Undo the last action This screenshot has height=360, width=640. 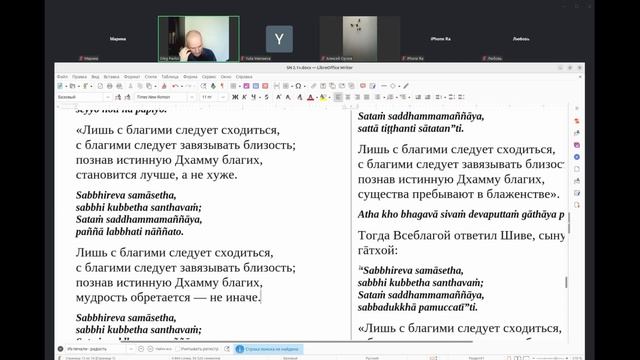(175, 86)
